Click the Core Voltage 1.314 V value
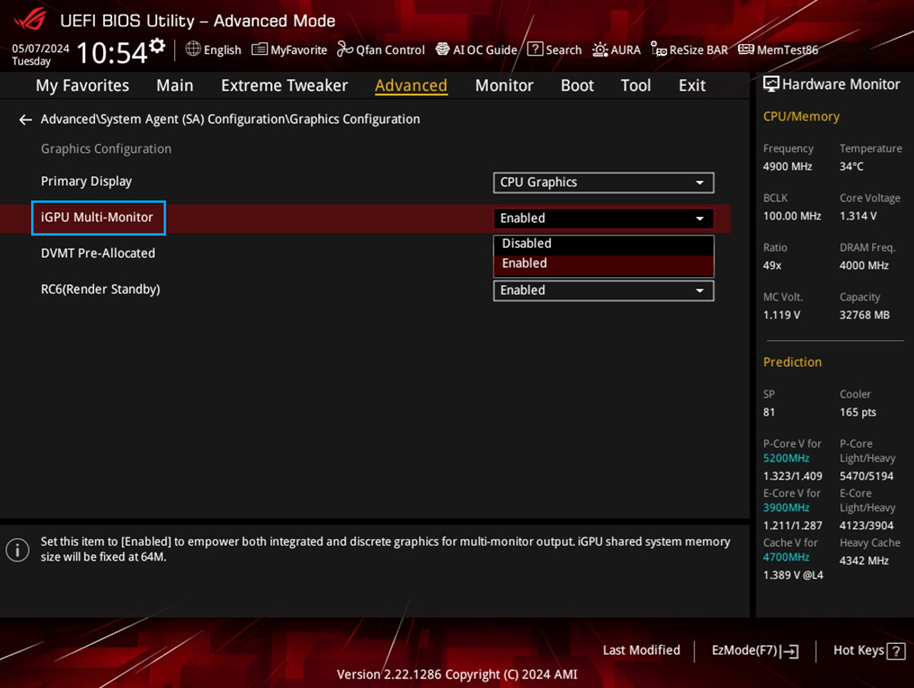The width and height of the screenshot is (914, 688). click(x=858, y=216)
